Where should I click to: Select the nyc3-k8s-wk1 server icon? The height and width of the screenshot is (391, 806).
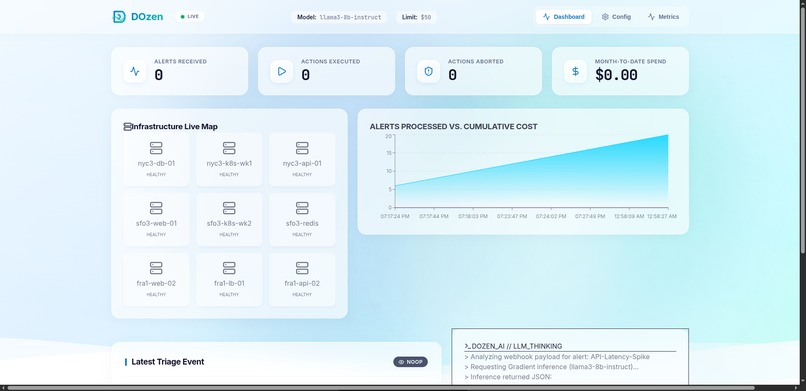(229, 148)
